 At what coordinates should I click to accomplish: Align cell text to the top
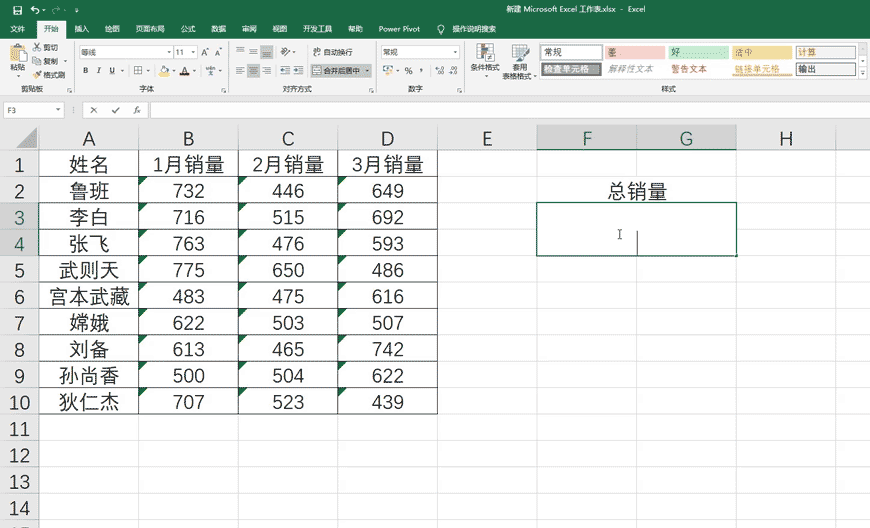(x=240, y=52)
